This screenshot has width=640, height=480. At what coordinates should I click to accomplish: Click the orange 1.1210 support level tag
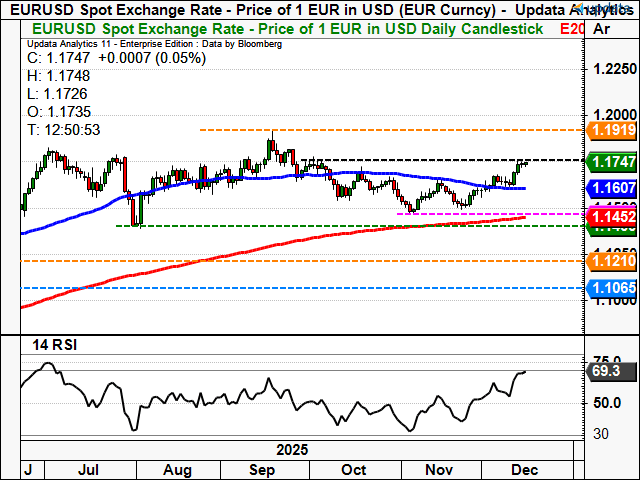[x=608, y=261]
